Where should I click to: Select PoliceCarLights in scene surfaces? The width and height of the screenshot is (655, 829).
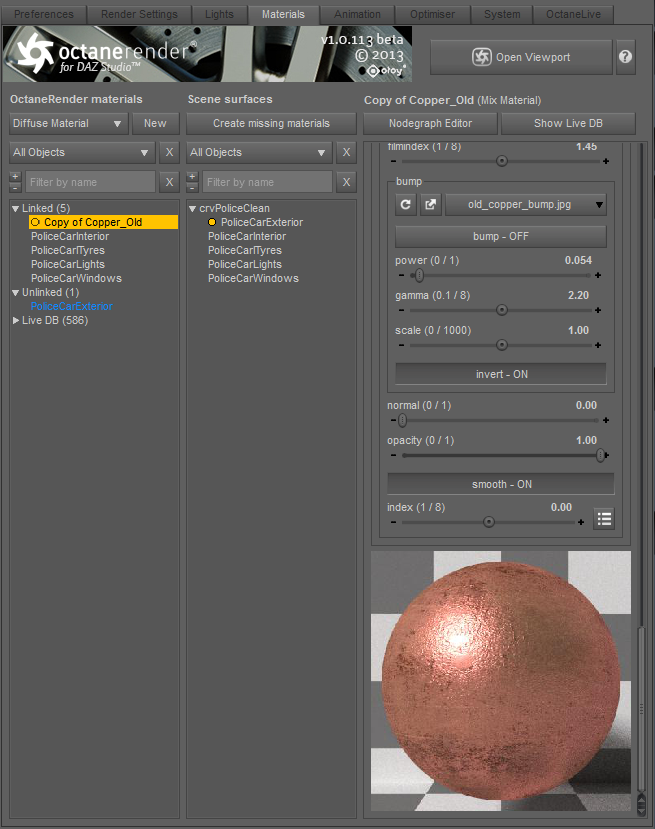click(x=245, y=264)
